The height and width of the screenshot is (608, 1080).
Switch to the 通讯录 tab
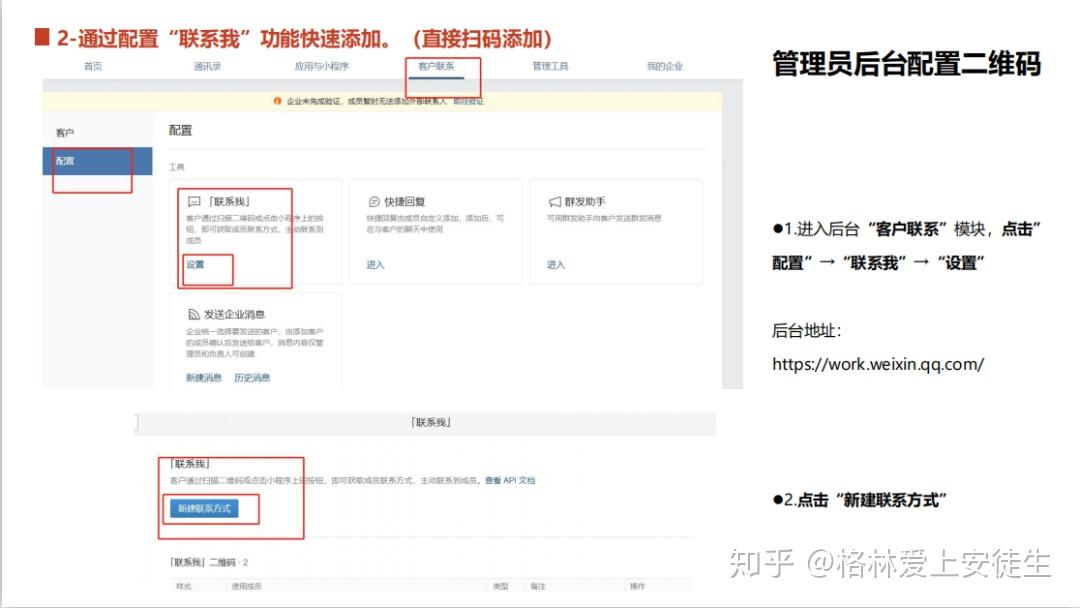coord(207,66)
